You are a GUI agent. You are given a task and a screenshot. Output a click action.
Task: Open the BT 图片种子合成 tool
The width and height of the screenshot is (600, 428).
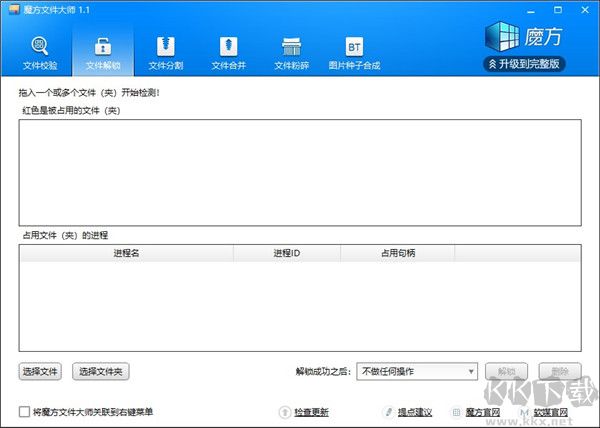click(x=354, y=52)
